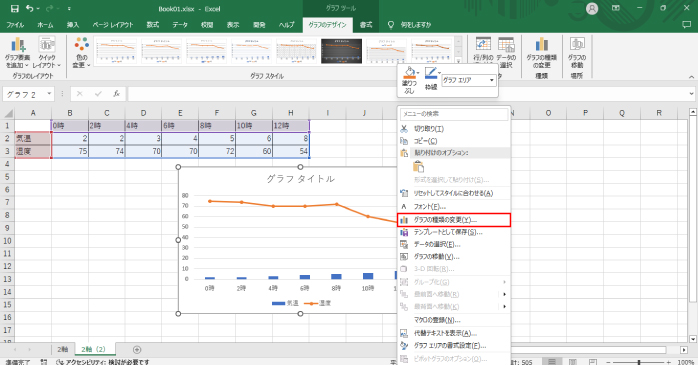Open Add Chart Element (グラフ要素を追加) button
698x365 pixels.
[17, 53]
